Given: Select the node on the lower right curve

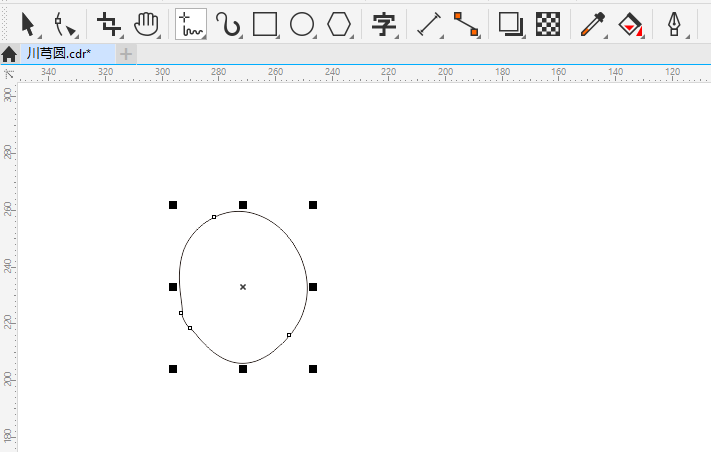Looking at the screenshot, I should coord(289,335).
